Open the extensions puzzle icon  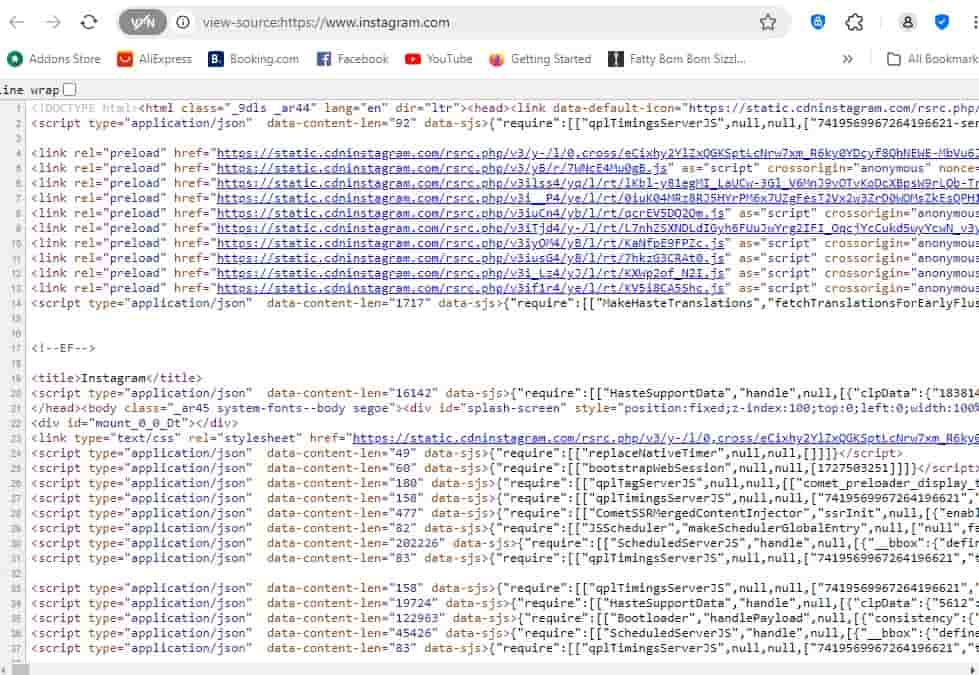coord(854,22)
